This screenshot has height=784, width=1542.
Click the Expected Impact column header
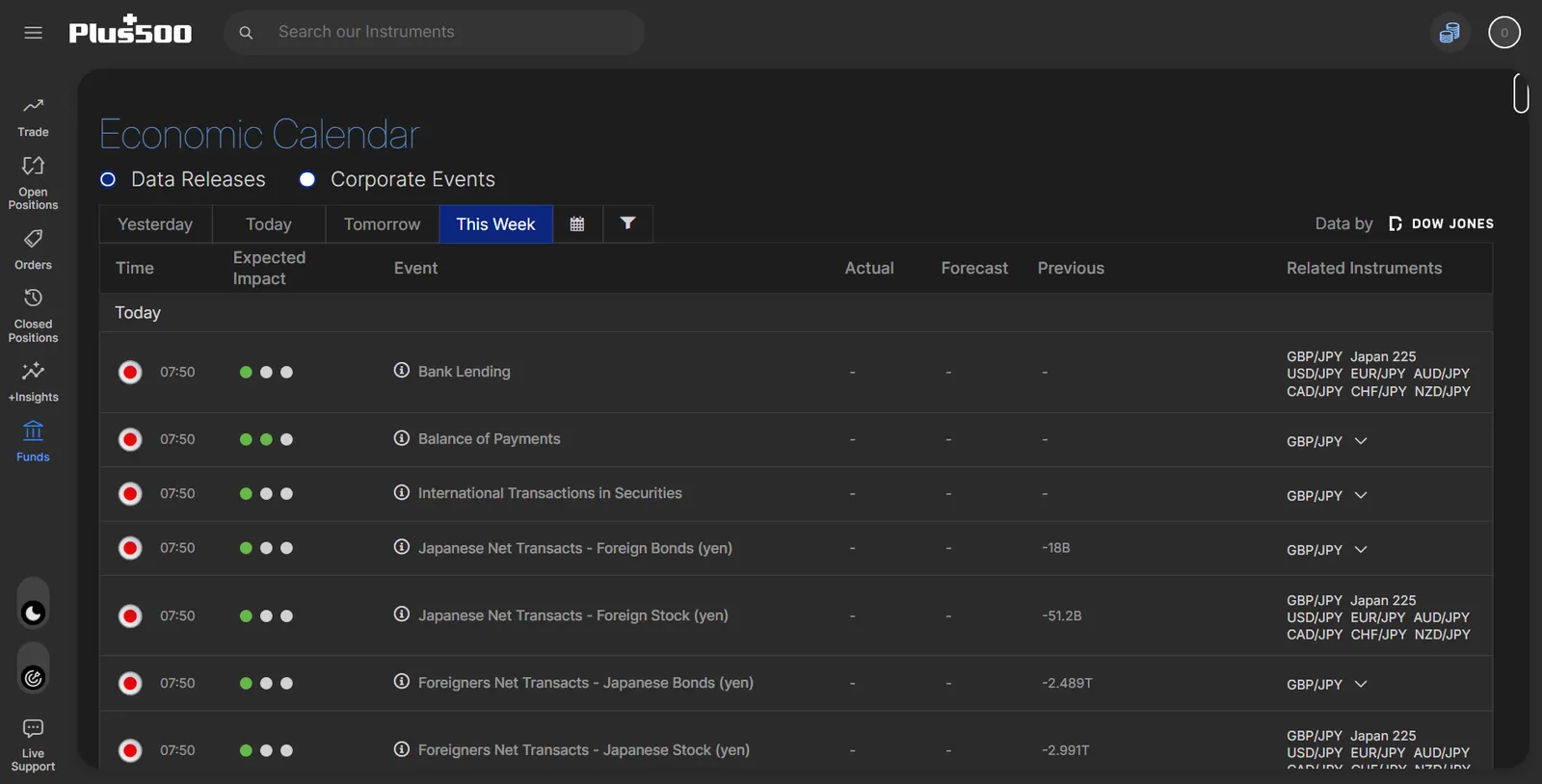pos(269,268)
